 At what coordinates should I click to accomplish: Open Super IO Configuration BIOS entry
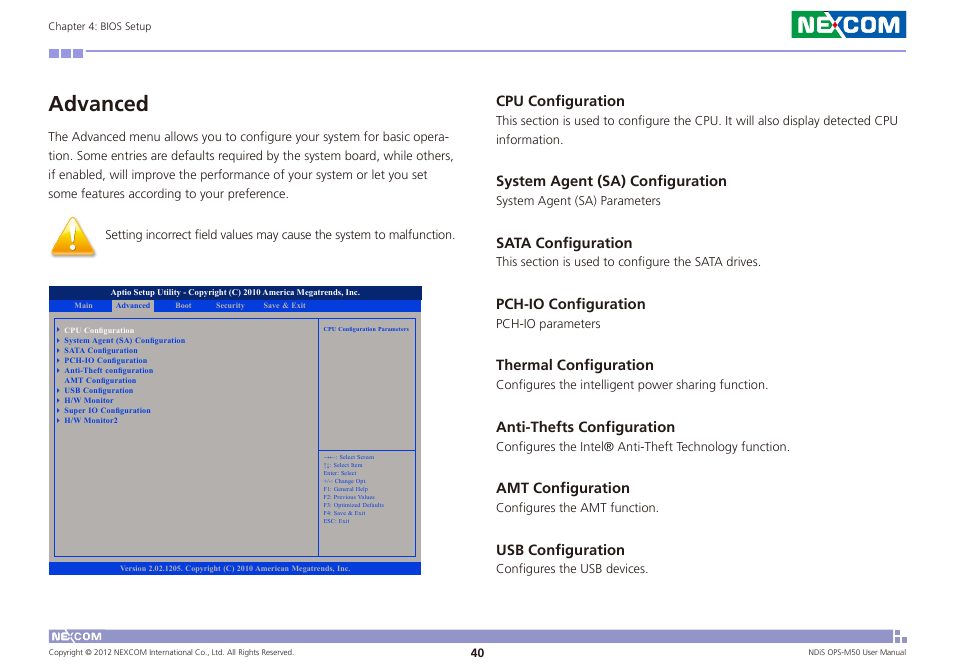107,410
